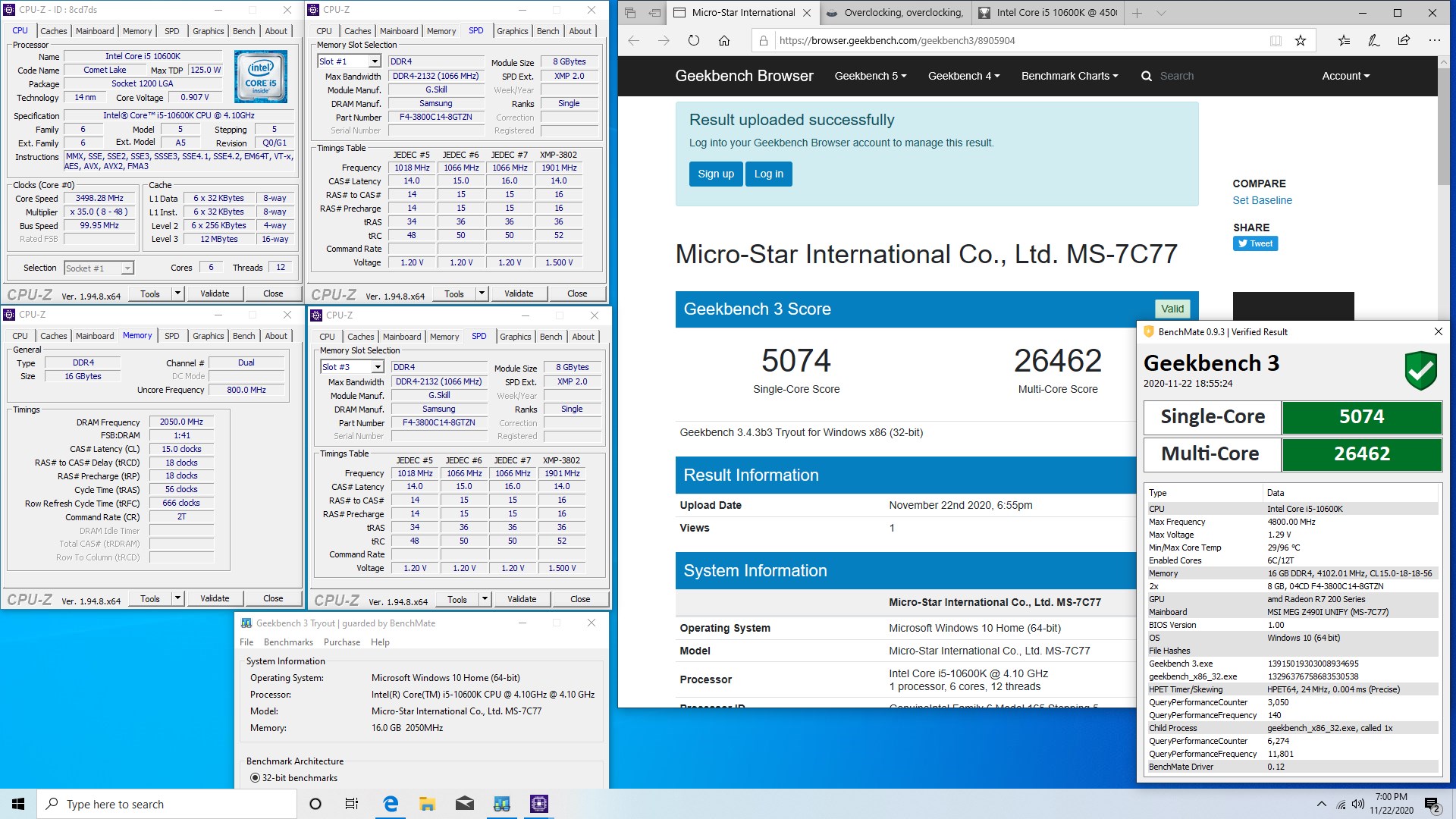This screenshot has width=1456, height=819.
Task: Close the Micro-Star International browser tab
Action: point(807,13)
